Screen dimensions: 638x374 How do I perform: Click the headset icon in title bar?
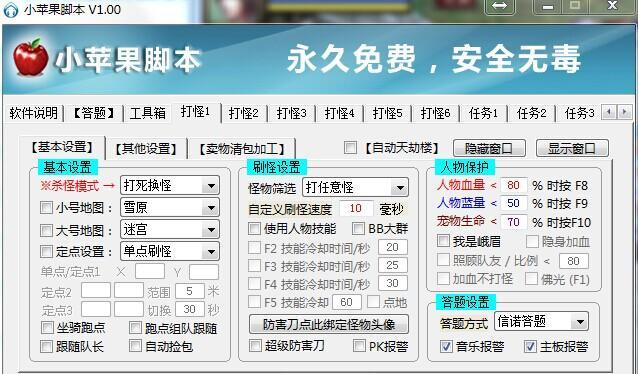(x=11, y=9)
